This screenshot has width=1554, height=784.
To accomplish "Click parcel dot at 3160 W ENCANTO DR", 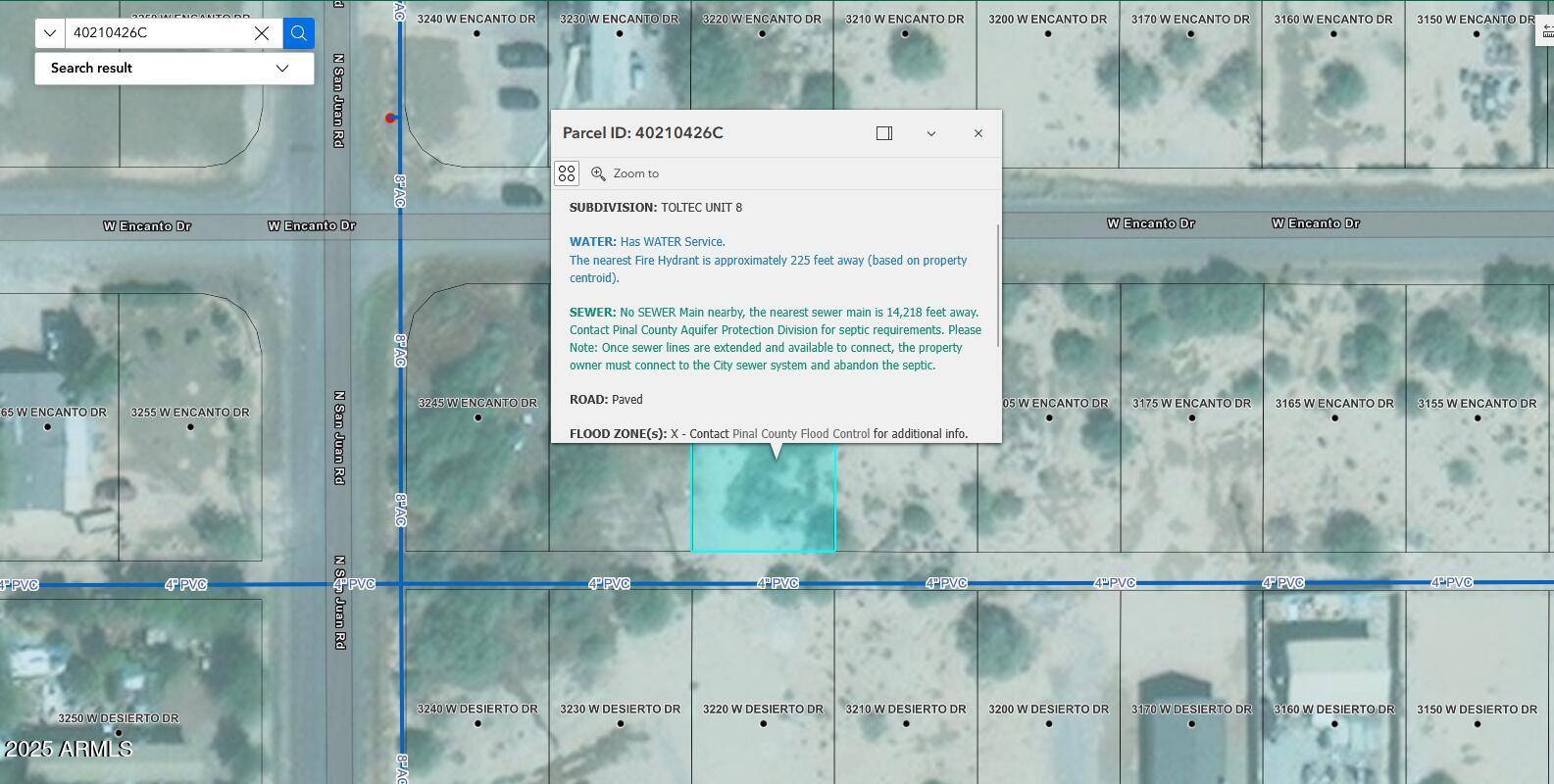I will click(1333, 34).
